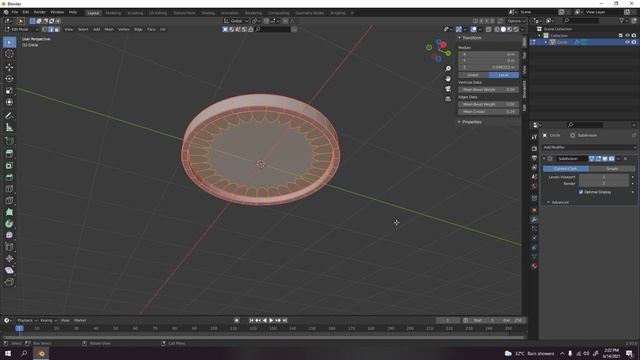The width and height of the screenshot is (640, 360).
Task: Open the Edit Mode dropdown
Action: 21,29
